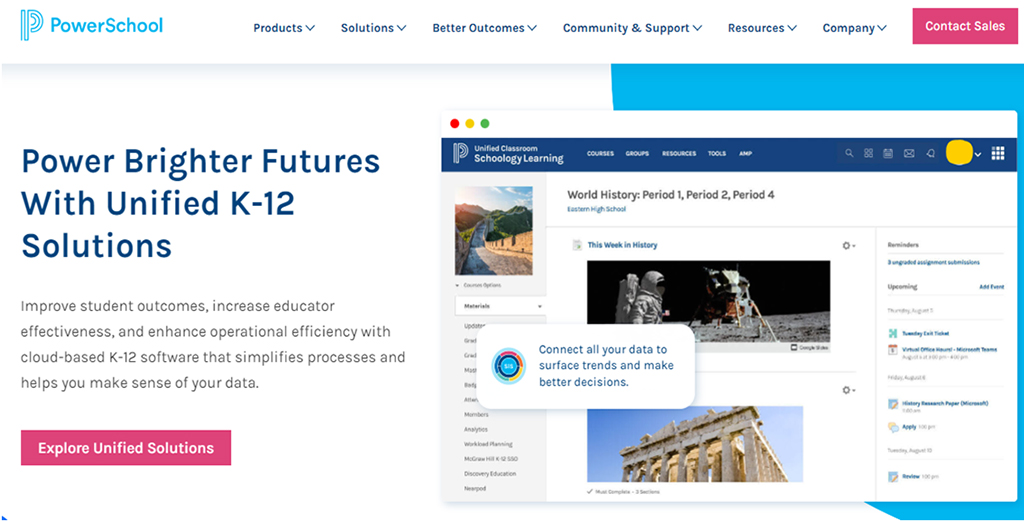This screenshot has height=521, width=1024.
Task: Select Workload Planning in sidebar
Action: point(488,444)
